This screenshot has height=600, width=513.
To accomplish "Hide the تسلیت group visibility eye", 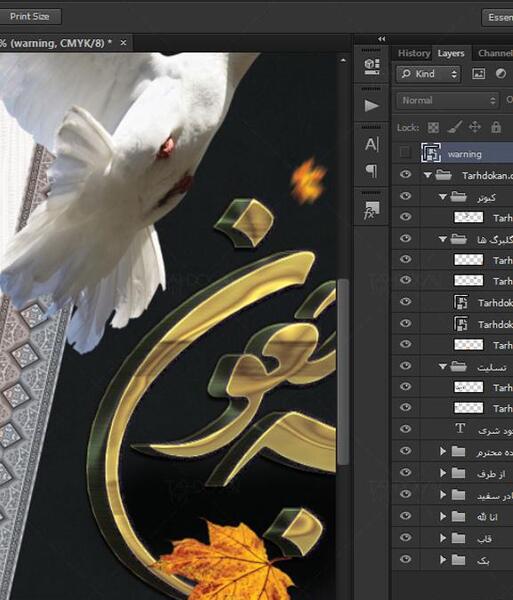I will pyautogui.click(x=405, y=366).
